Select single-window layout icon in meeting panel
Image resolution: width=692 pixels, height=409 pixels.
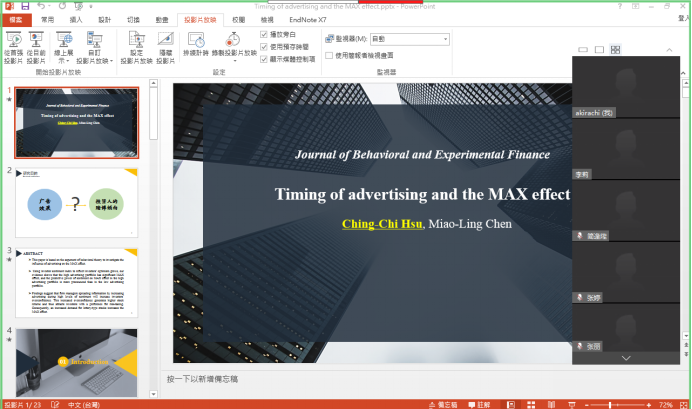click(x=599, y=49)
